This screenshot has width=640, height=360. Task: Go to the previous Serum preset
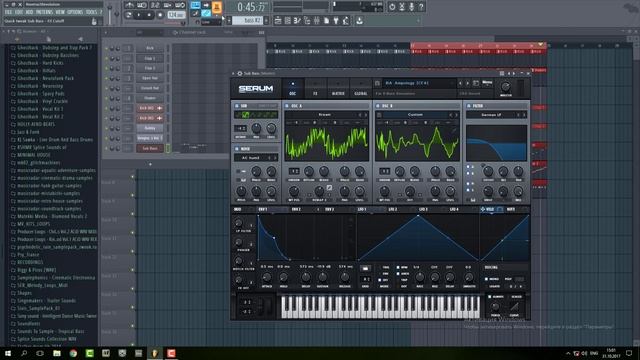pyautogui.click(x=460, y=83)
